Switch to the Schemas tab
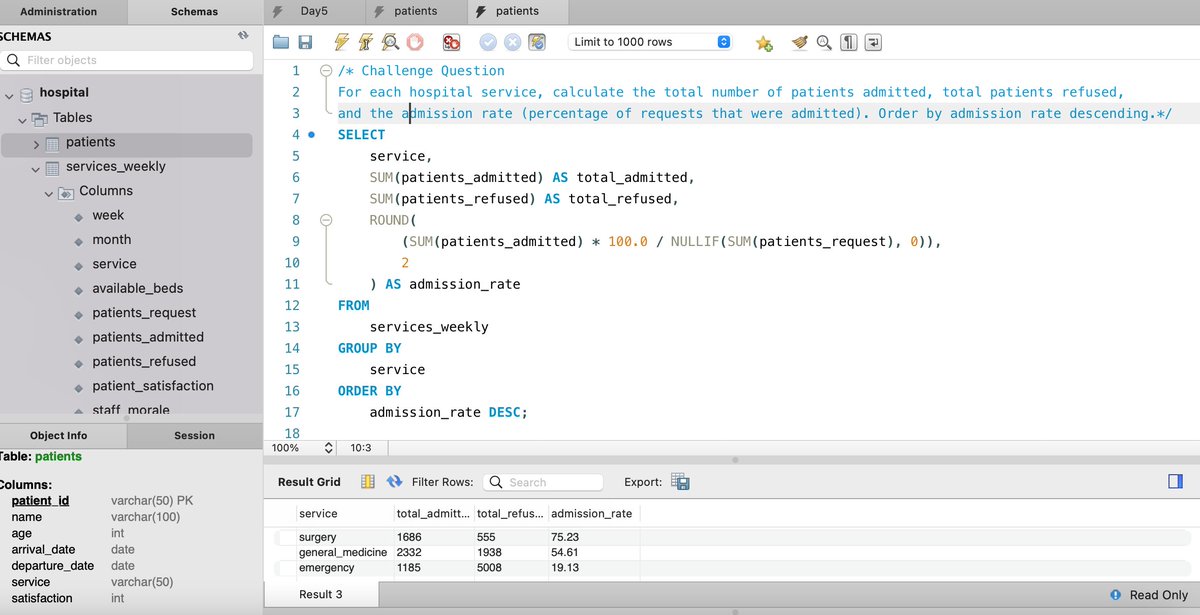 coord(194,12)
